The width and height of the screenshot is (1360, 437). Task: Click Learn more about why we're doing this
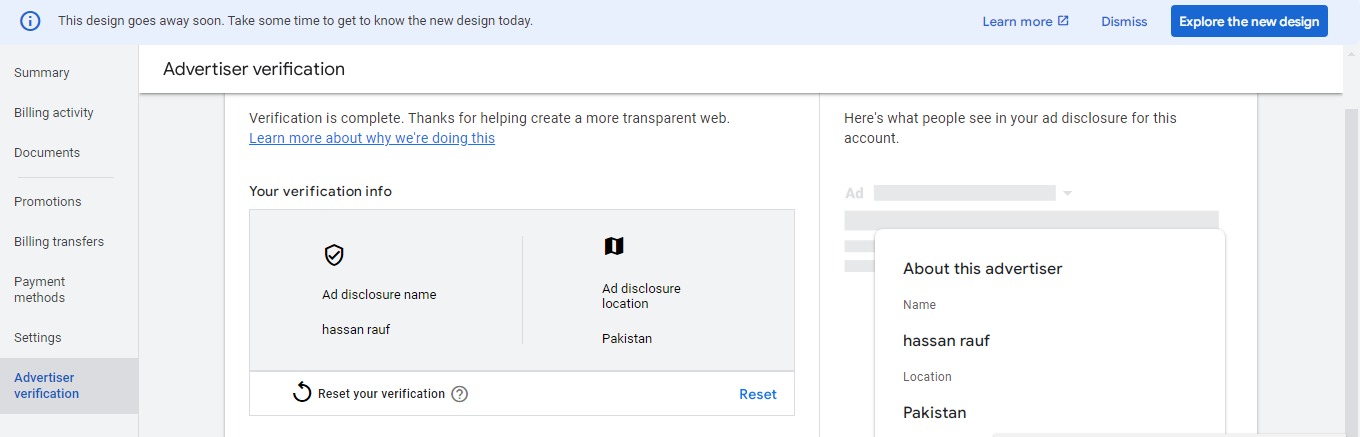[372, 138]
